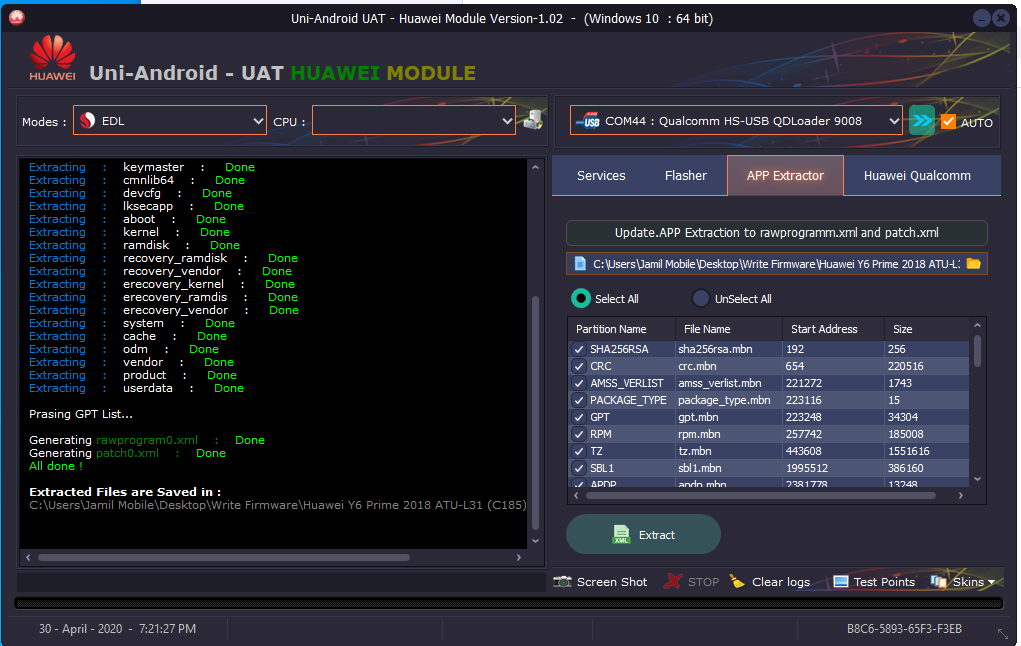This screenshot has height=646, width=1021.
Task: Click the Skins palette icon
Action: coord(938,582)
